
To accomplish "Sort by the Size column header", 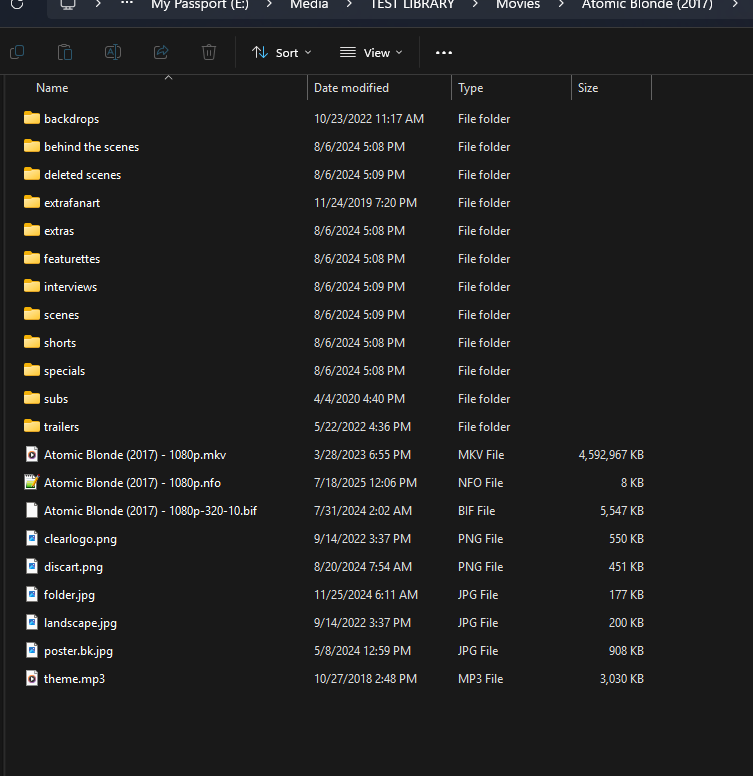I will (x=588, y=88).
